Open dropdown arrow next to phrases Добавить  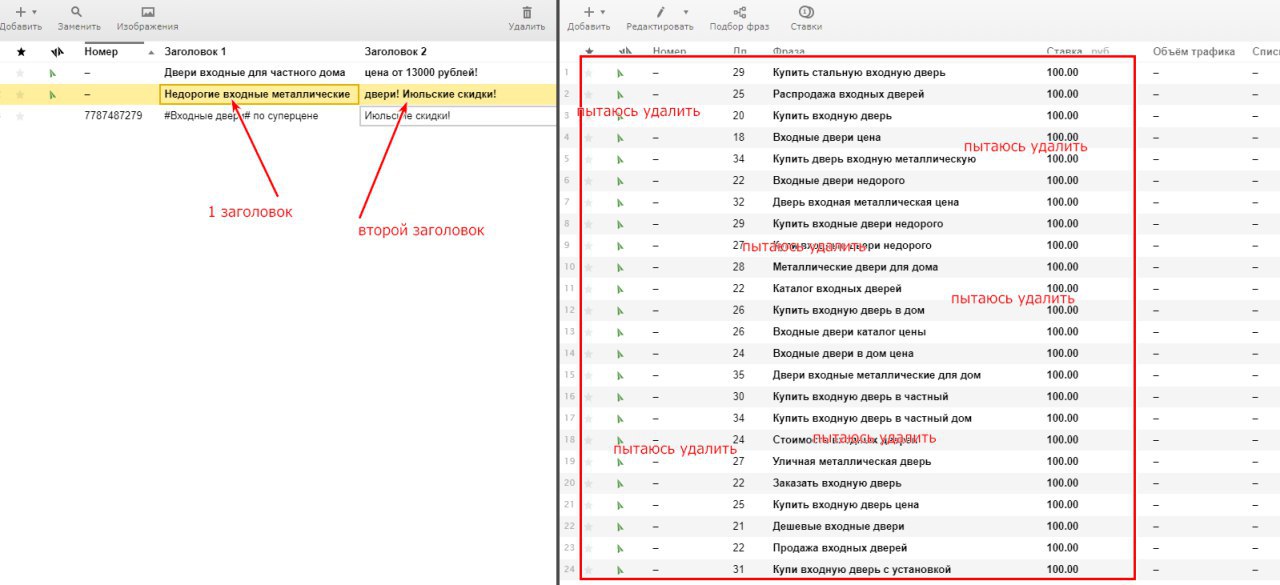click(605, 12)
